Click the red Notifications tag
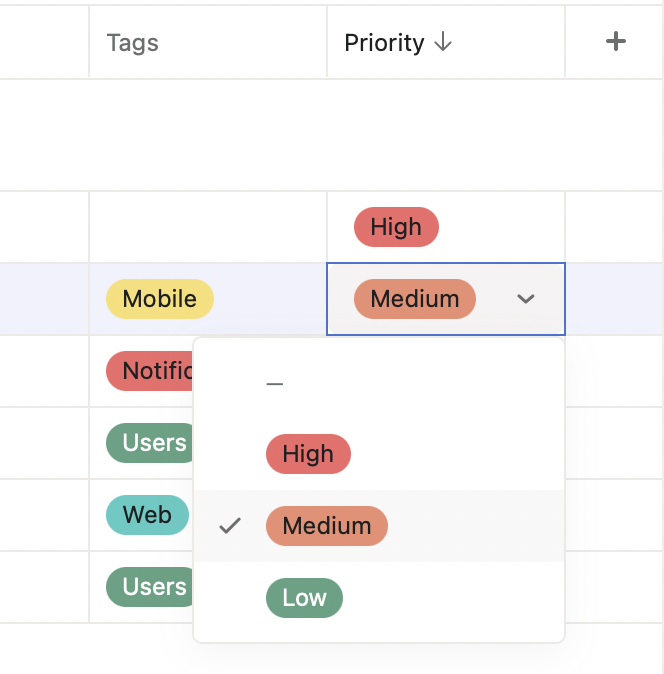Image resolution: width=664 pixels, height=674 pixels. tap(150, 371)
